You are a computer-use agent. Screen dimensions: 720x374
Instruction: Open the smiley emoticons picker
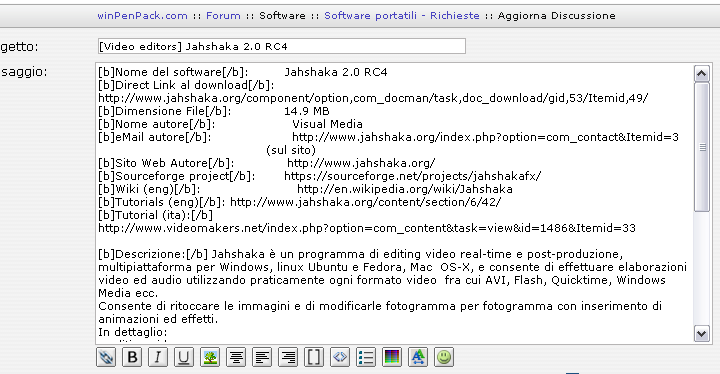pyautogui.click(x=444, y=357)
